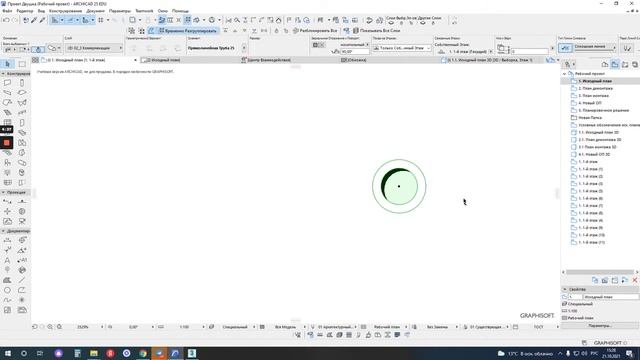This screenshot has height=360, width=640.
Task: Select the Fill tool in Document section
Action: click(x=7, y=280)
